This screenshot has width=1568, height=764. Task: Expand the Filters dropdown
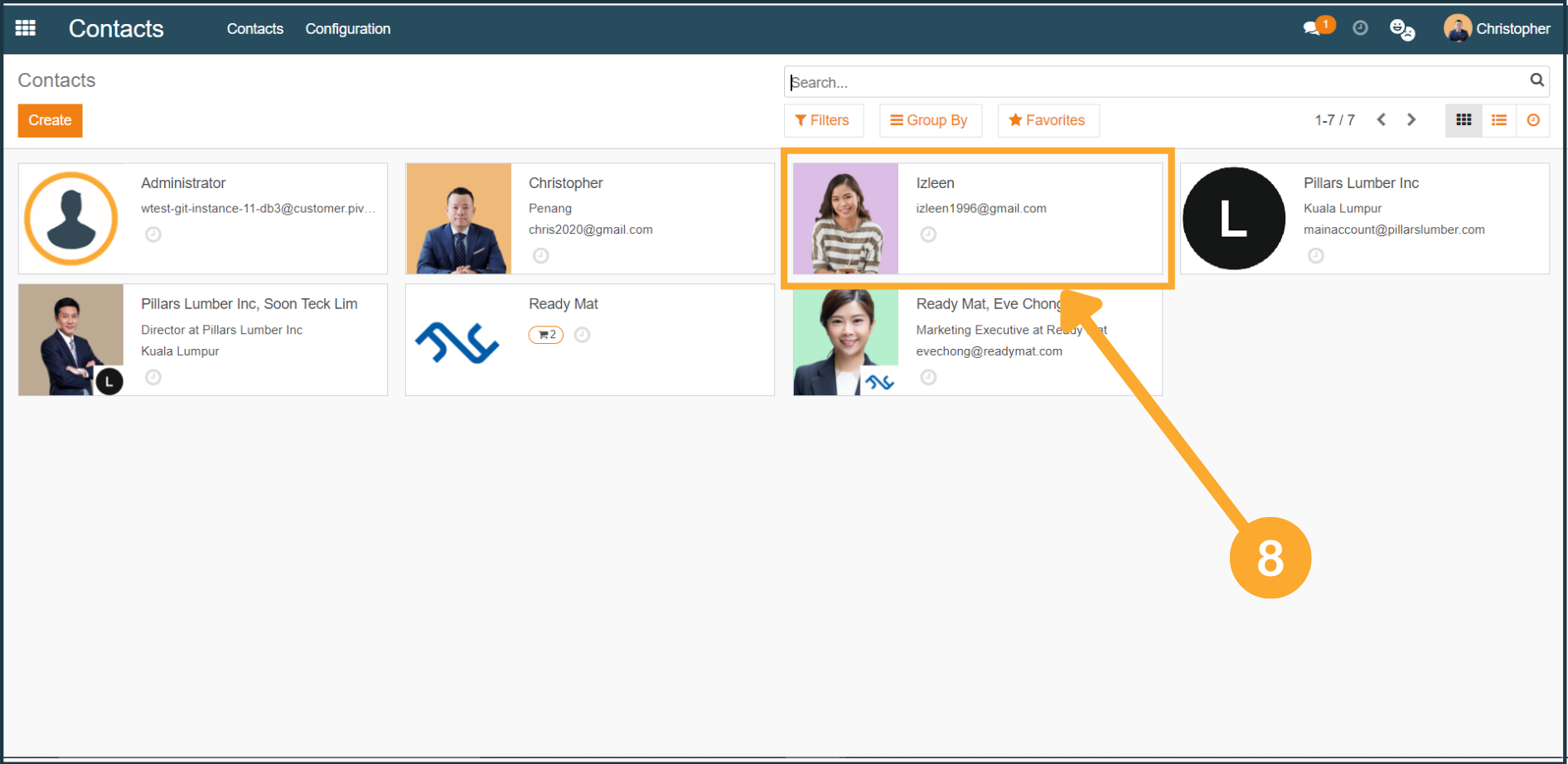point(822,120)
